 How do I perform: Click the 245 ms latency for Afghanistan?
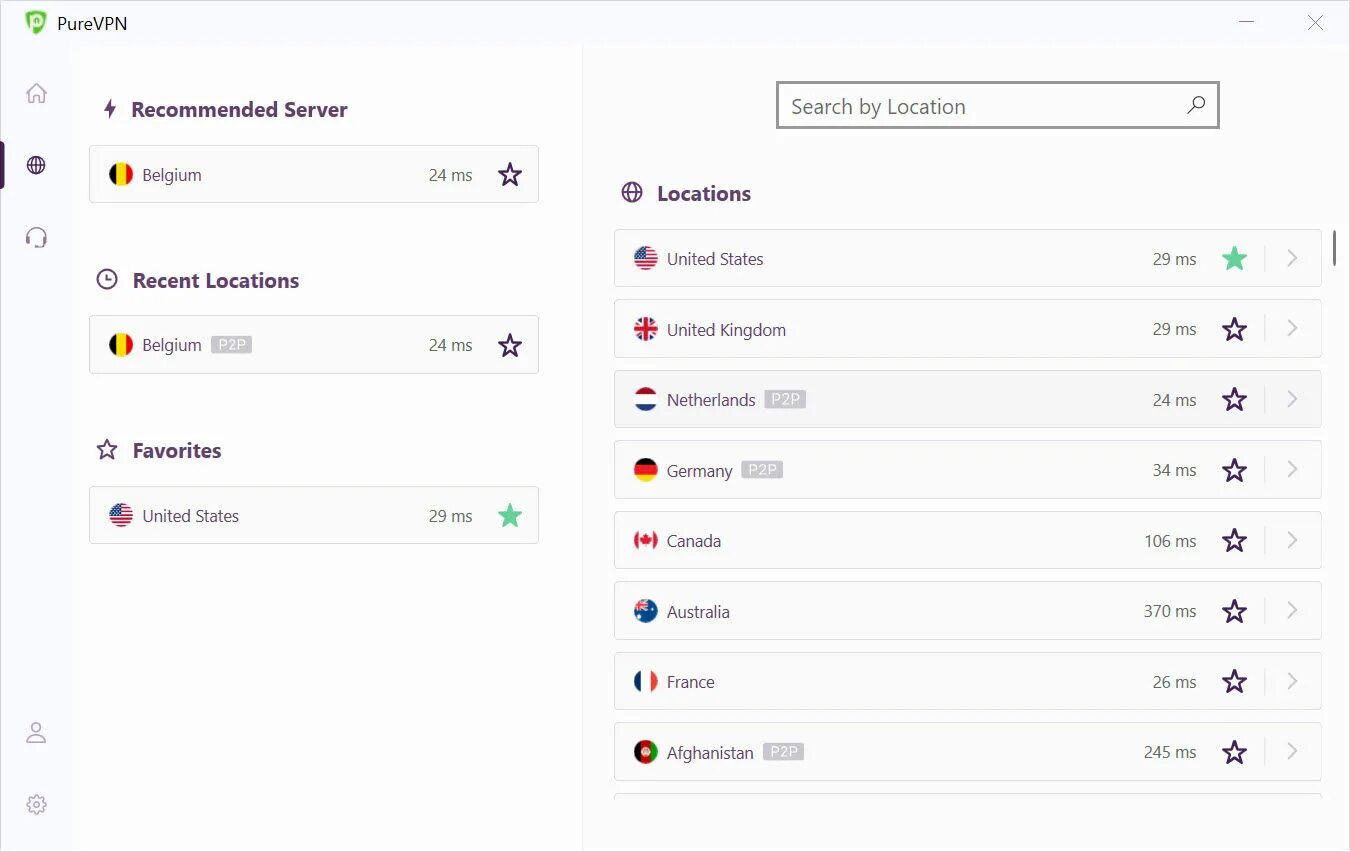(x=1170, y=752)
